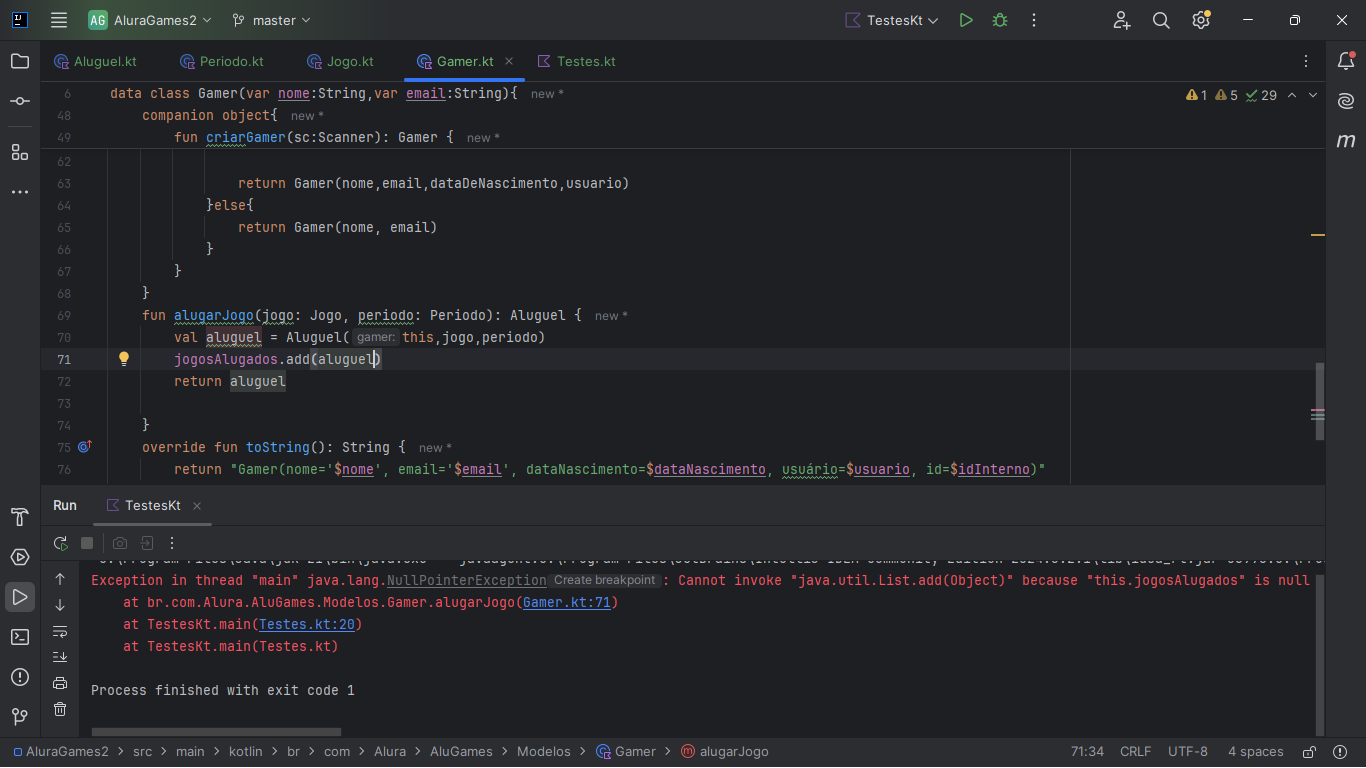Open the Git tool window icon
1366x768 pixels.
[x=20, y=717]
